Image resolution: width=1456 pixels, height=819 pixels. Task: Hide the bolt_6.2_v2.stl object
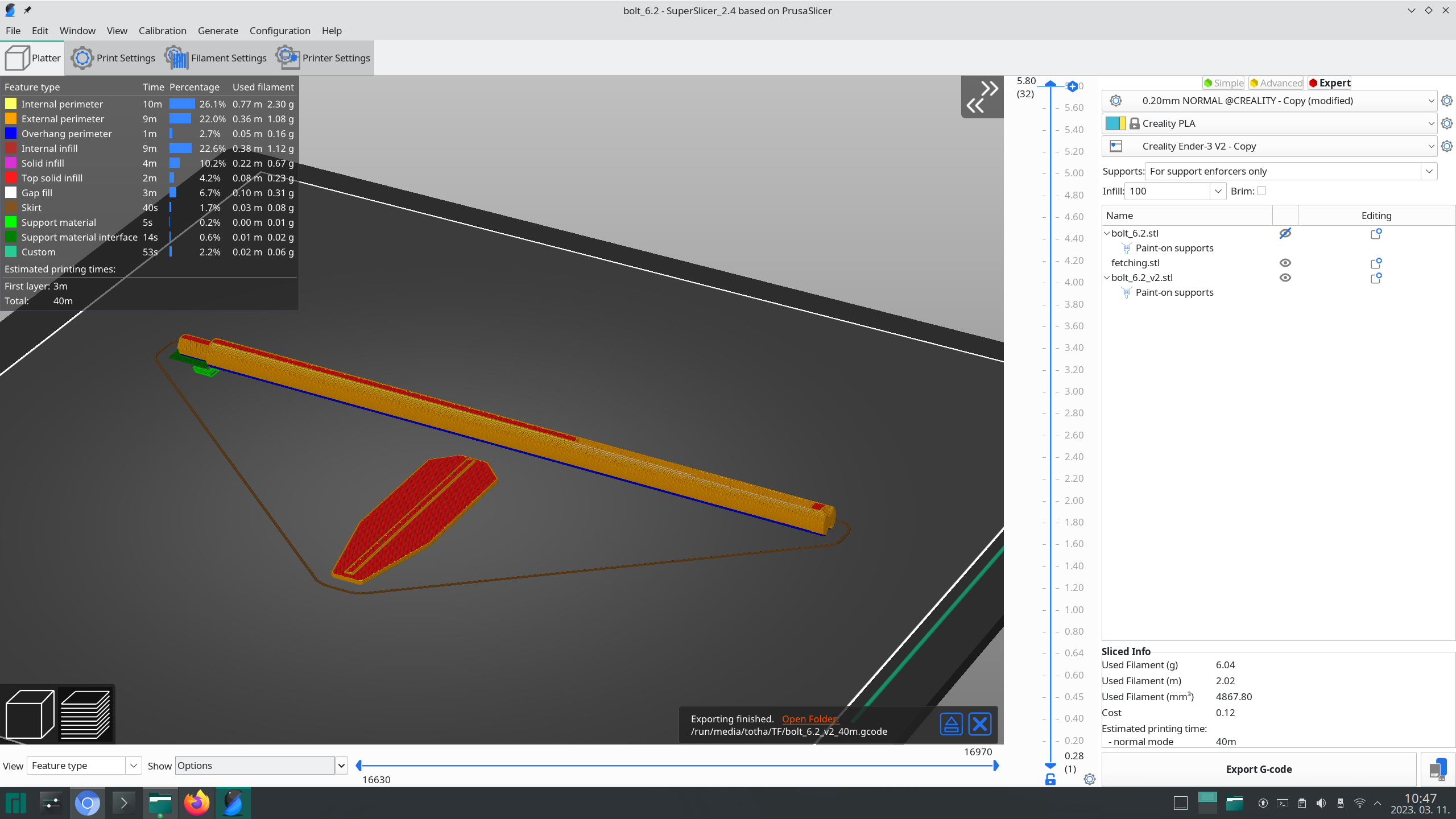pos(1285,278)
